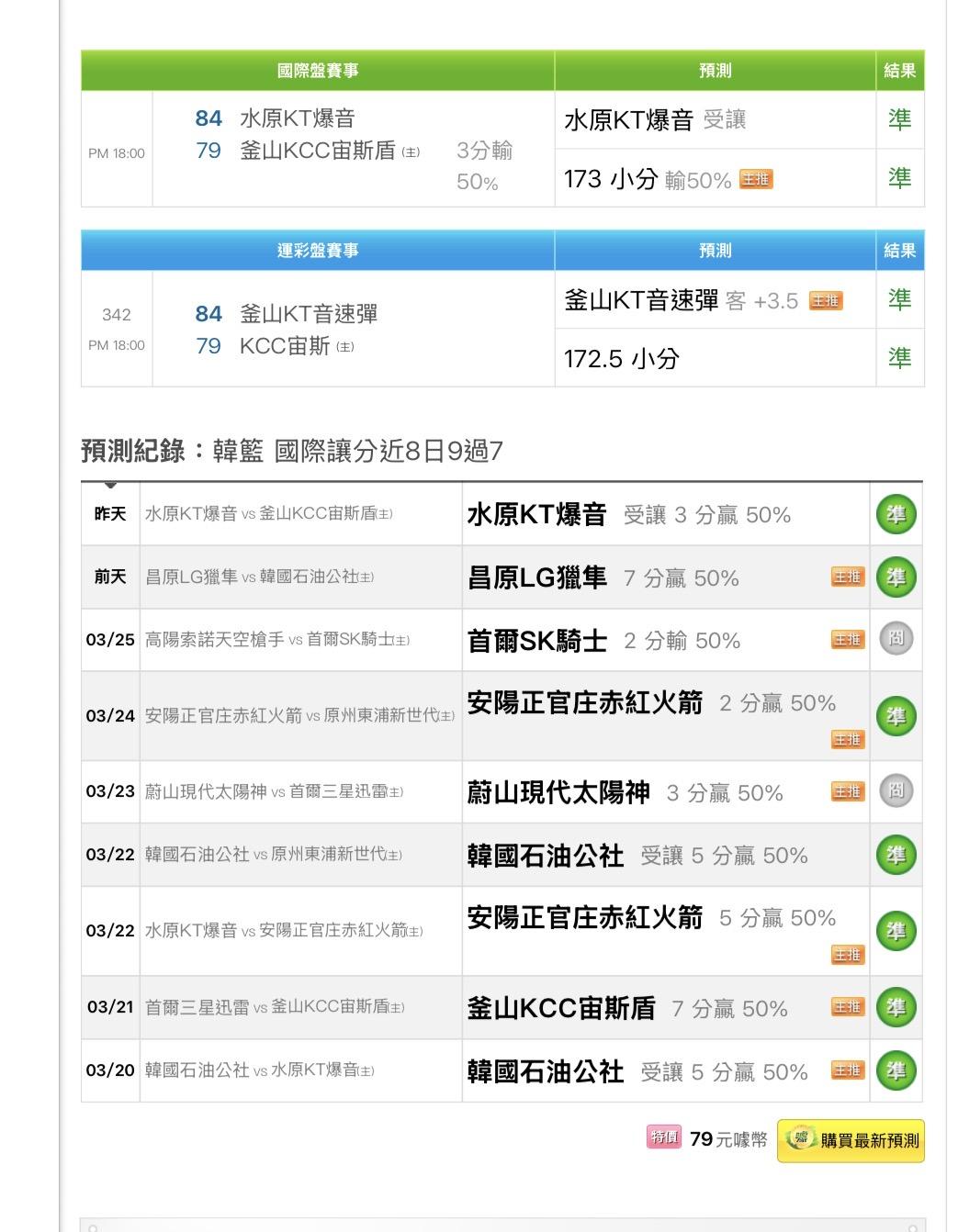Click the 國際盤賽事 table header

(318, 71)
